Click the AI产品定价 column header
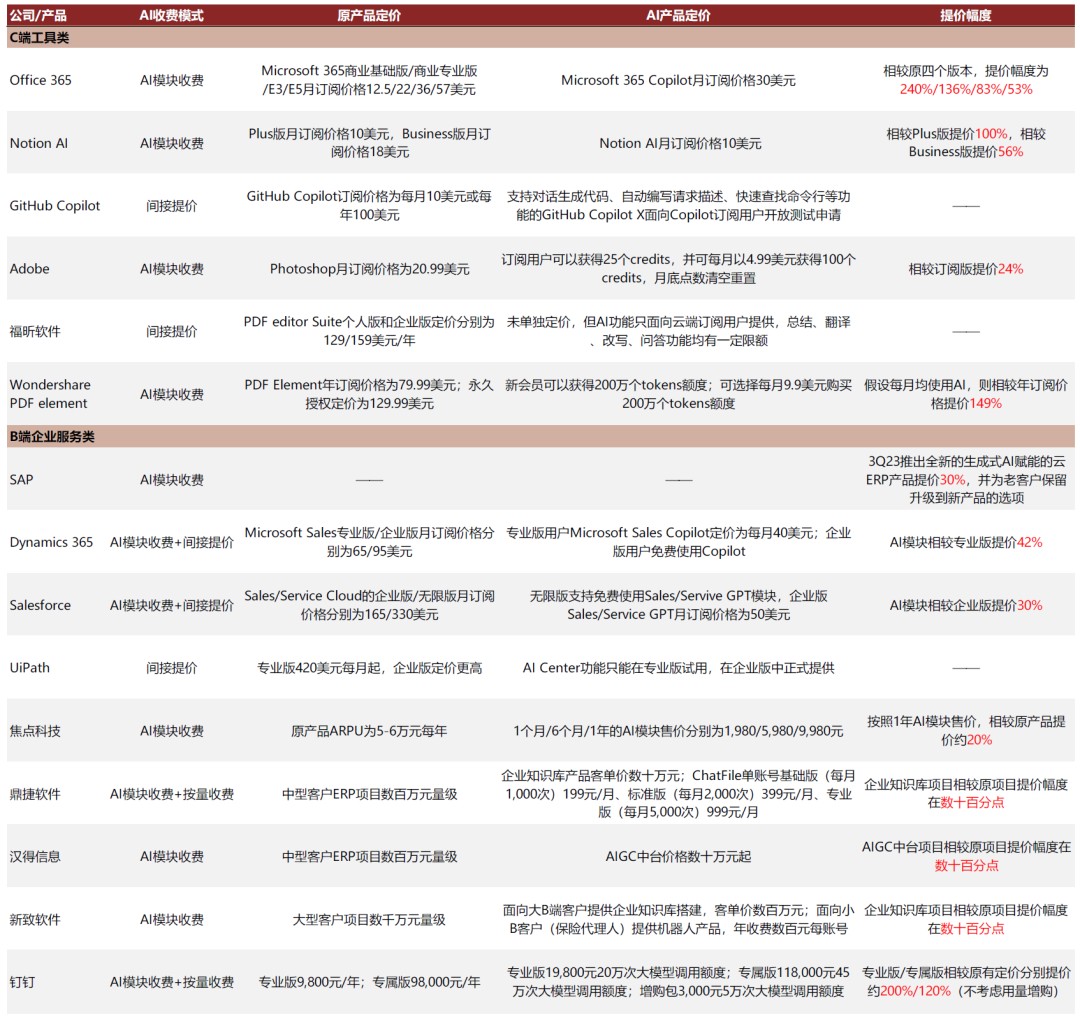Screen dimensions: 1080x1019 coord(678,15)
